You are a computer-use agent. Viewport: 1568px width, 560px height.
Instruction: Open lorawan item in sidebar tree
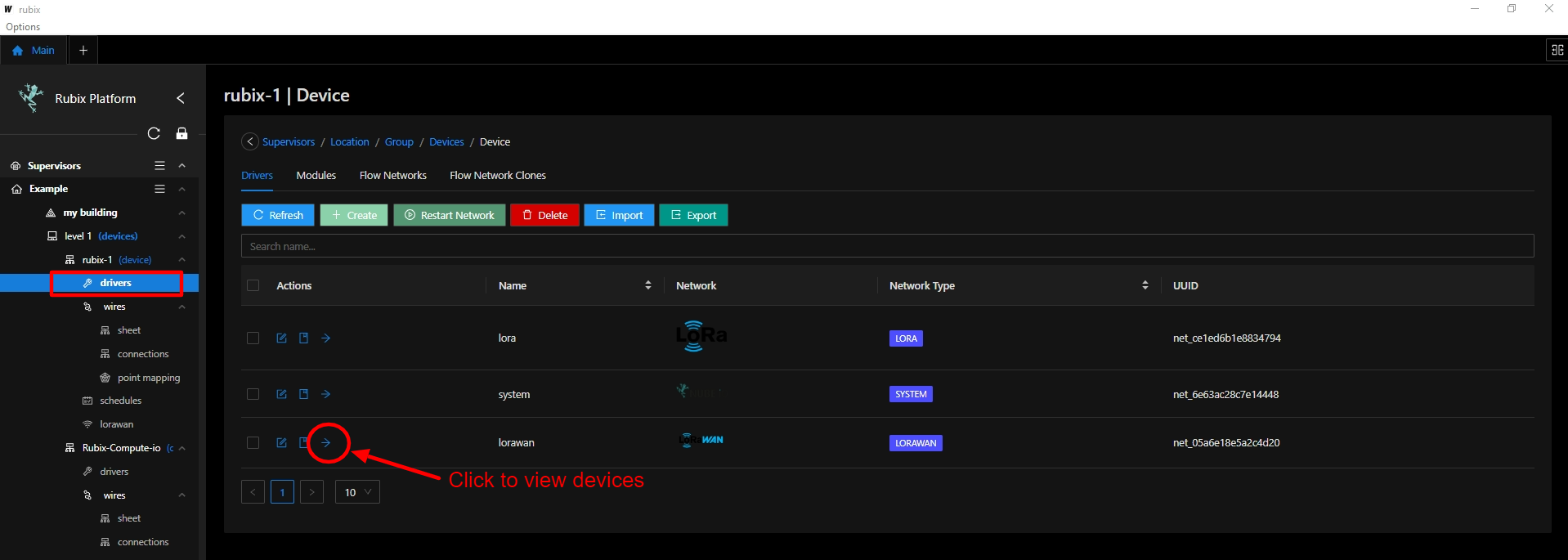[116, 424]
